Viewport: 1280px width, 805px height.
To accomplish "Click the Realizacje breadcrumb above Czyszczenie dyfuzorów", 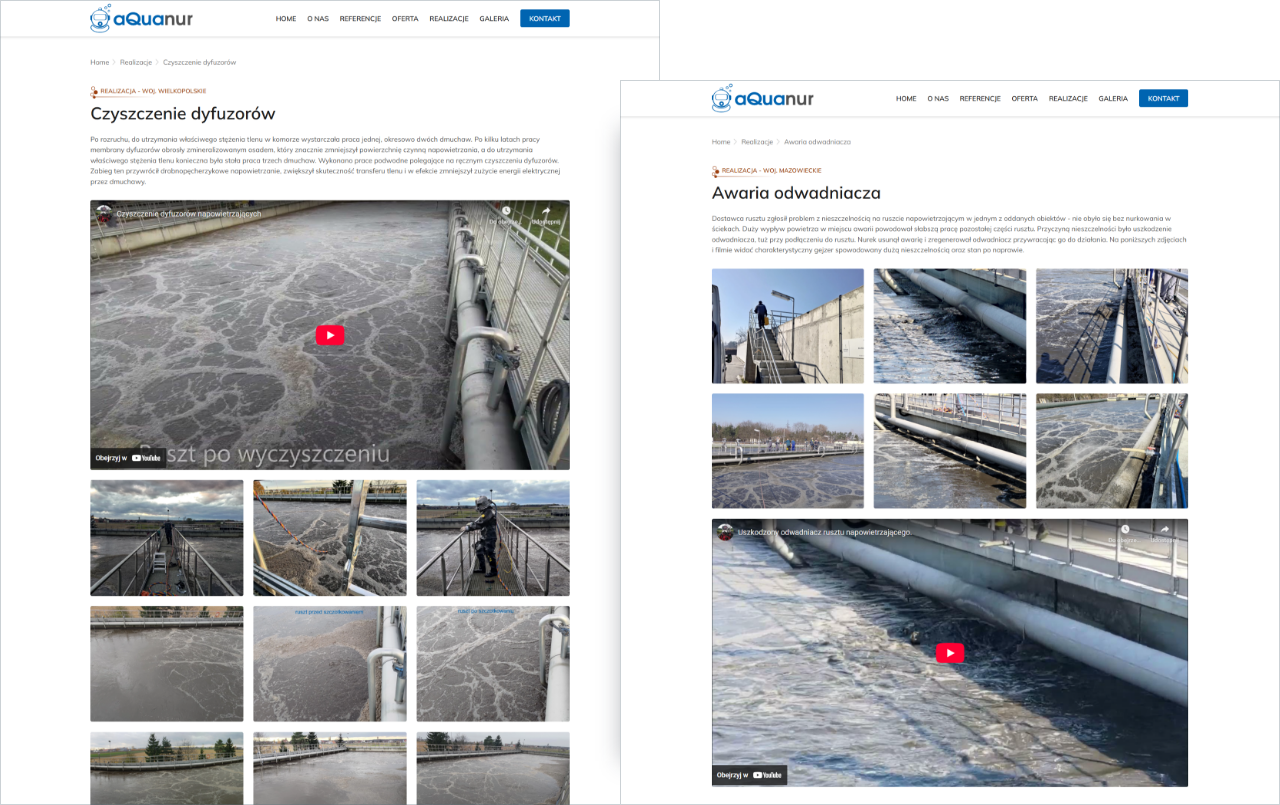I will click(136, 62).
